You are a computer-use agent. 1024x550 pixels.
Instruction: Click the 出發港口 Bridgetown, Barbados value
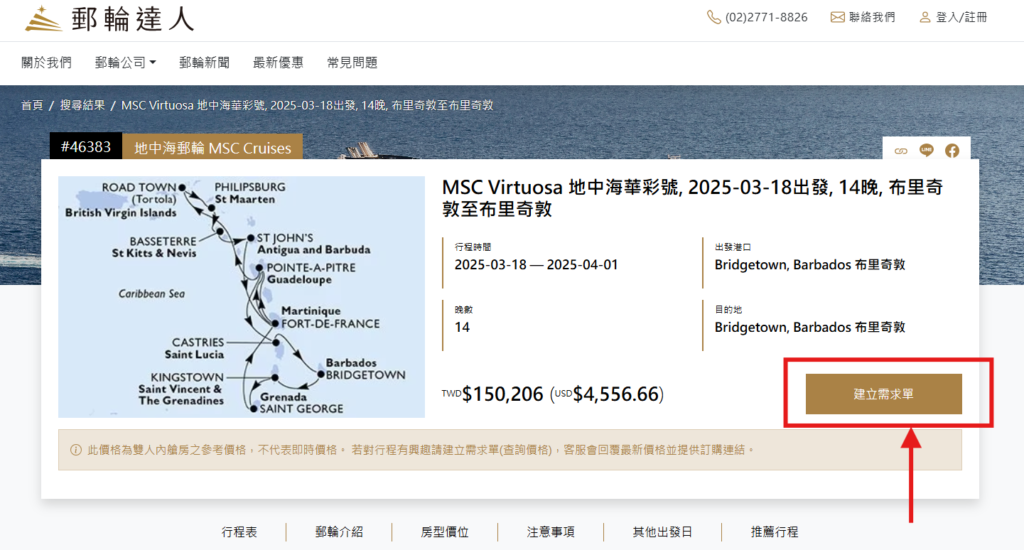click(x=810, y=265)
